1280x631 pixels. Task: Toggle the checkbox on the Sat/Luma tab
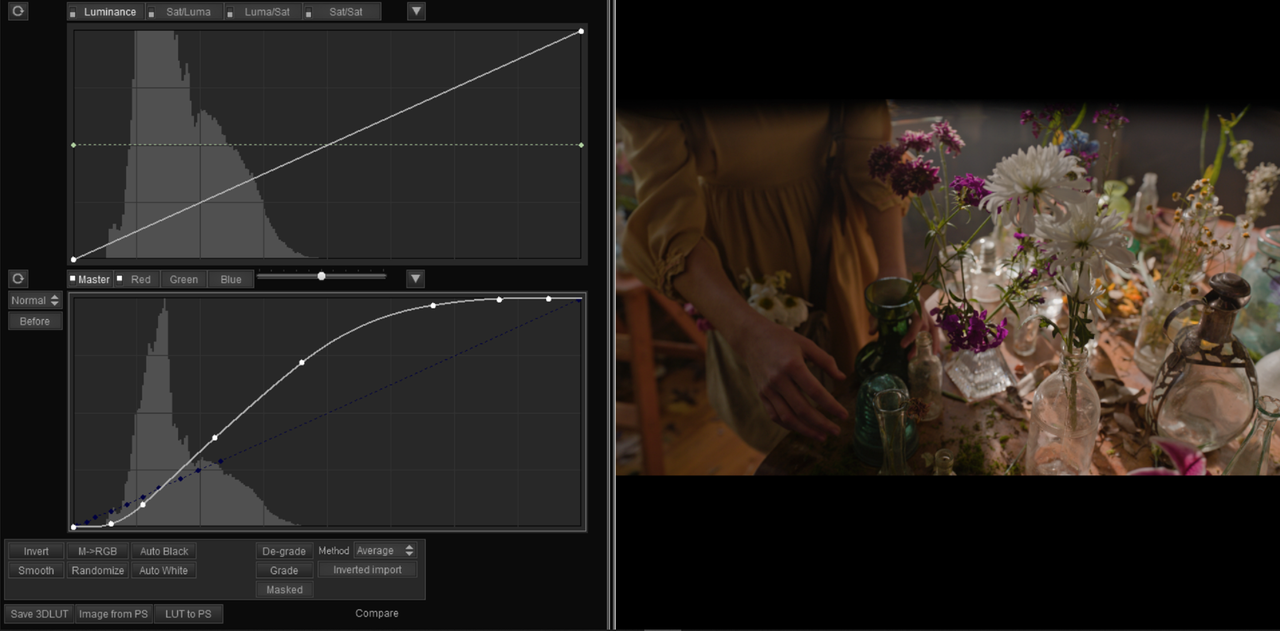(x=152, y=13)
